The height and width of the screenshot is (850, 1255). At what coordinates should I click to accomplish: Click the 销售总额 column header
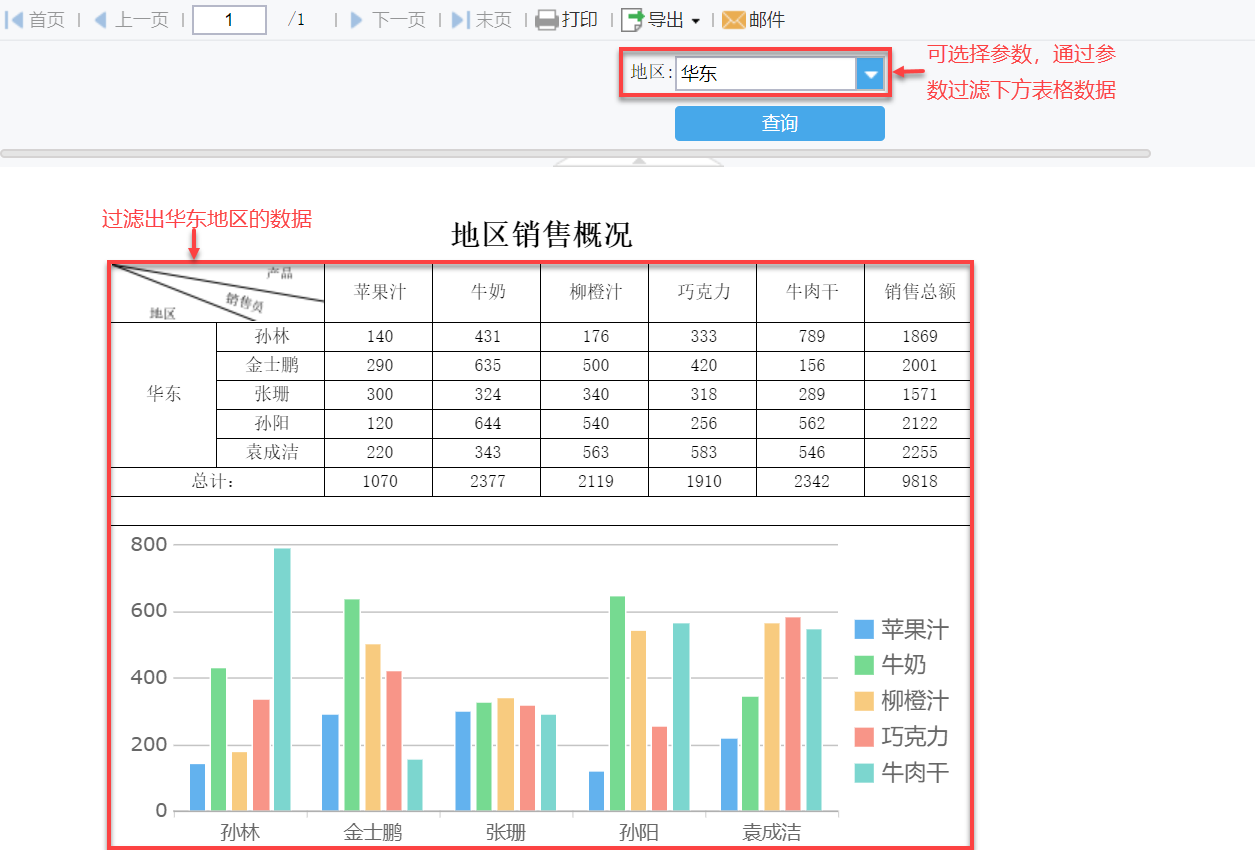(919, 292)
